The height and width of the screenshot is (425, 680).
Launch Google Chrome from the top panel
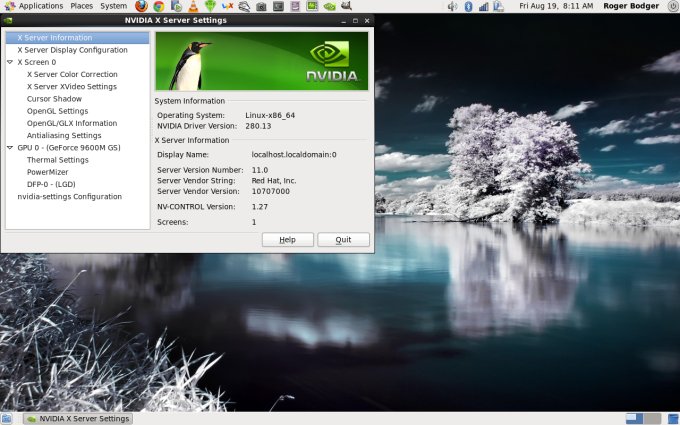(x=159, y=6)
